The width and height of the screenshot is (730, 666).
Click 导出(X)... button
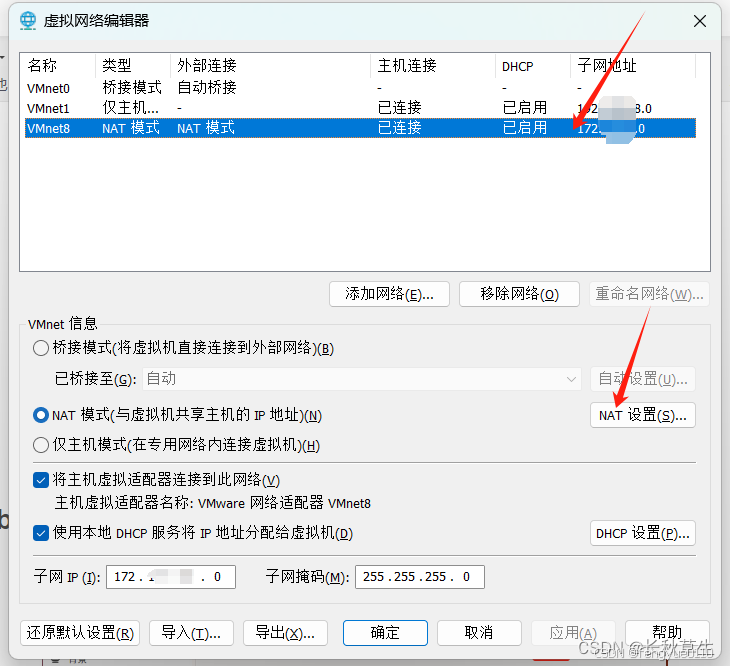point(285,633)
